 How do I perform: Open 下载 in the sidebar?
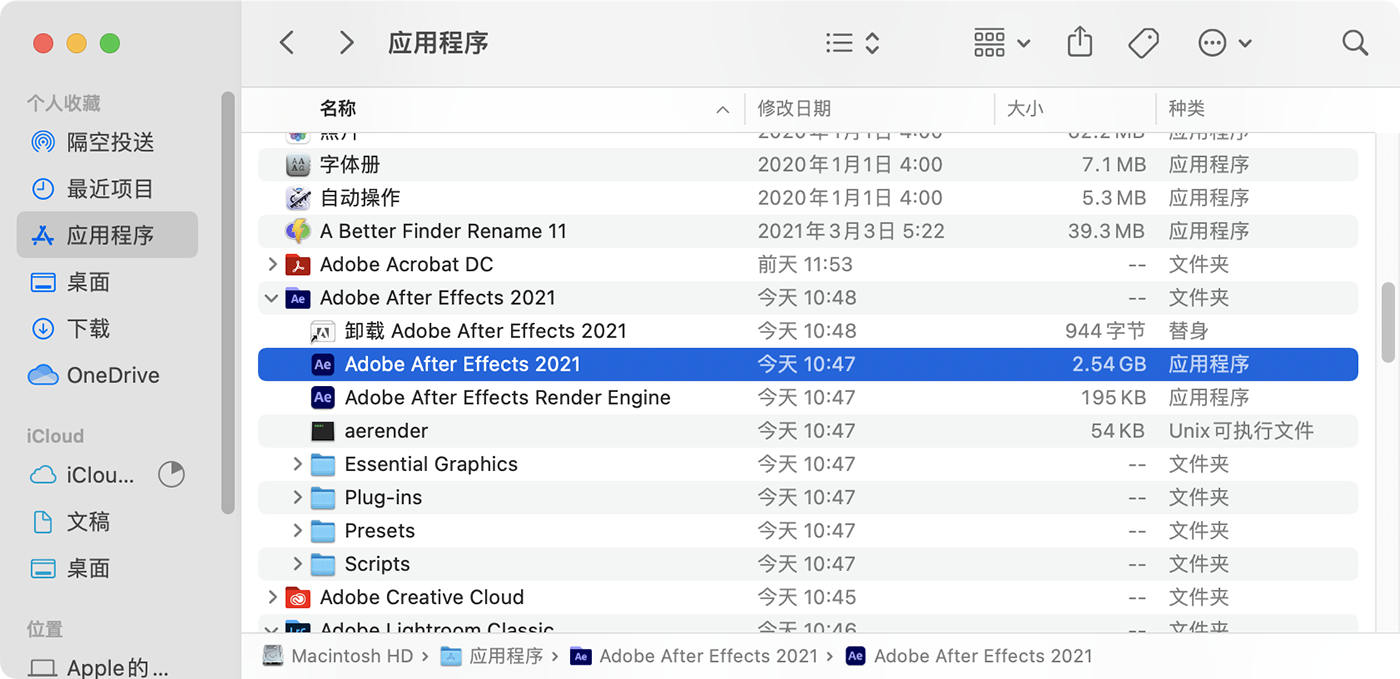(x=107, y=328)
